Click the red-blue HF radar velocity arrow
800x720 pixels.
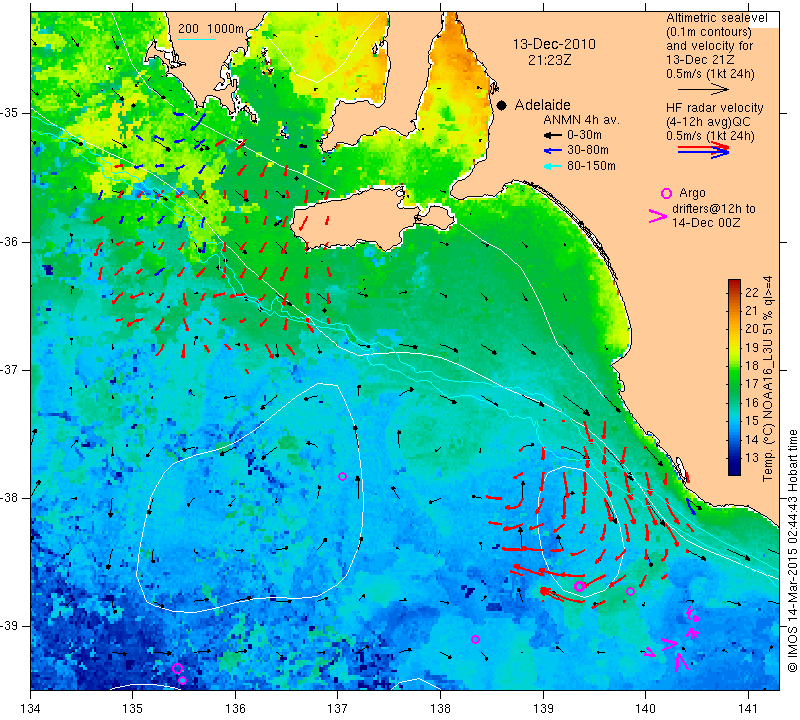[703, 150]
